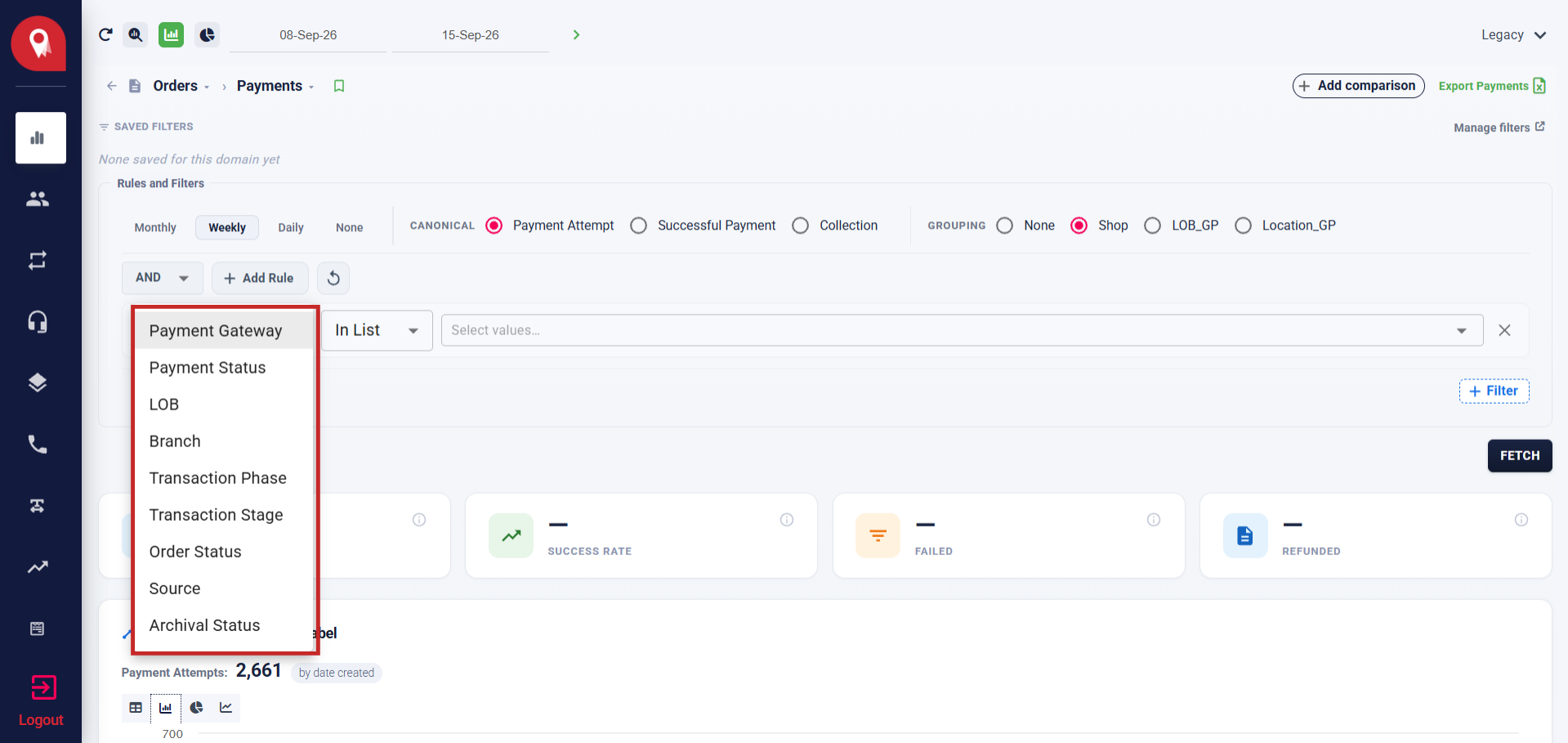Switch to the Daily period tab
The width and height of the screenshot is (1568, 743).
[x=291, y=227]
